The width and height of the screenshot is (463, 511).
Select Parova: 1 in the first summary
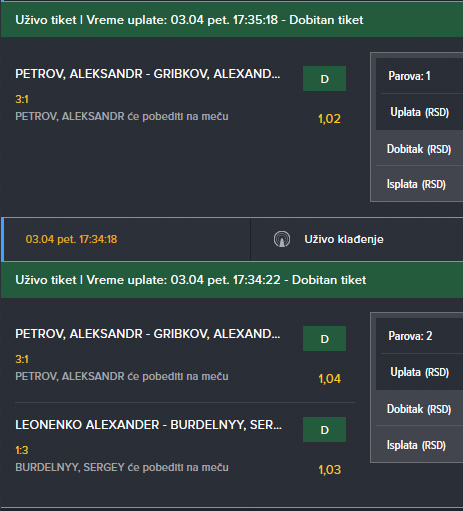pyautogui.click(x=409, y=76)
